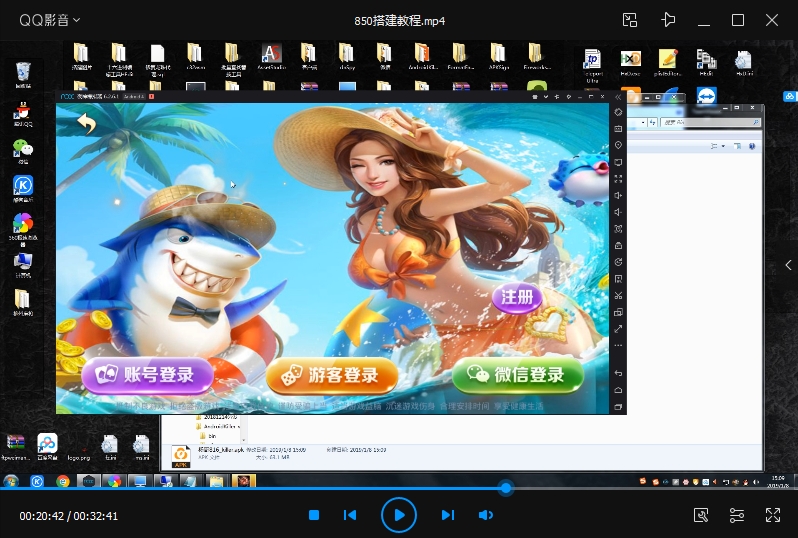Open the video toolbox search icon

pyautogui.click(x=701, y=515)
